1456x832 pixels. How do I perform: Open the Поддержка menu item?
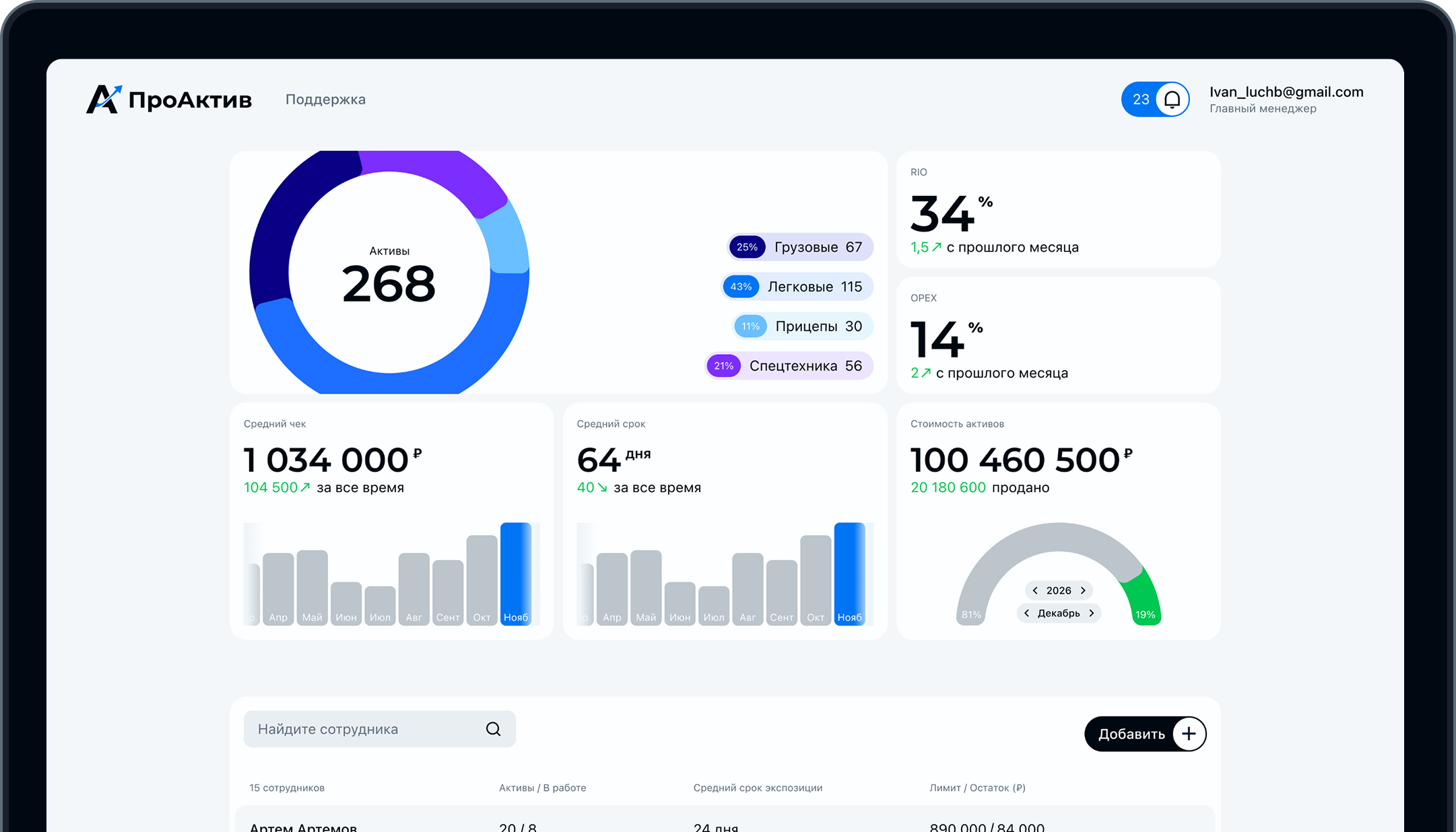325,100
